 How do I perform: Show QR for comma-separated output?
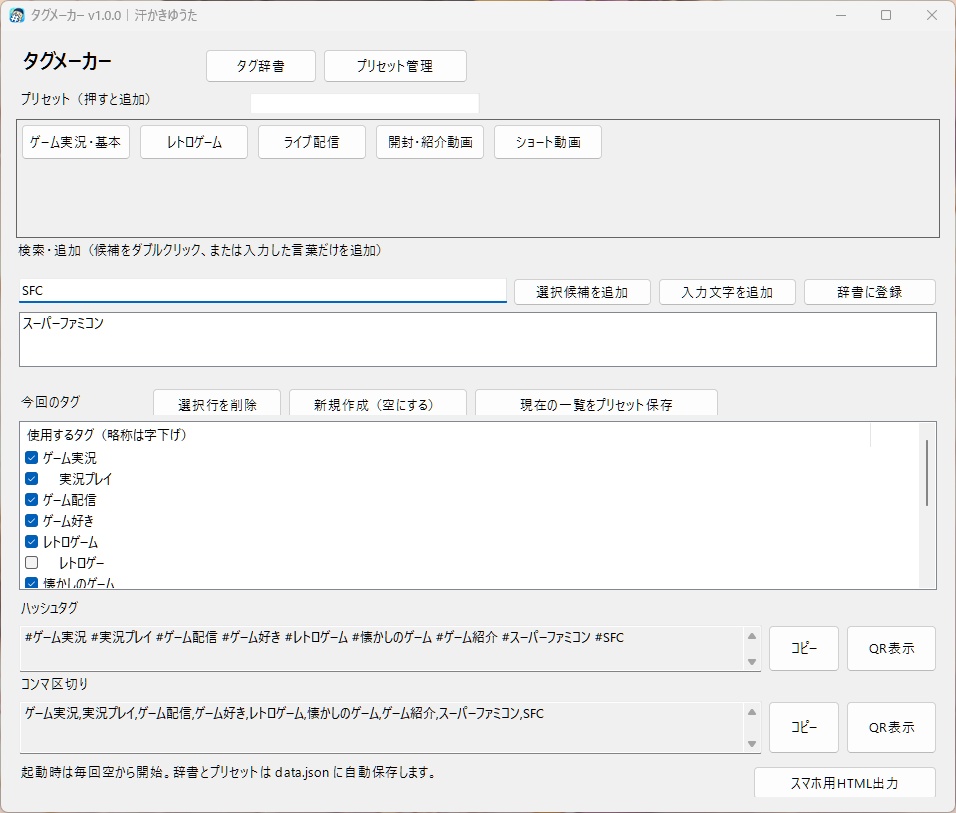click(891, 727)
